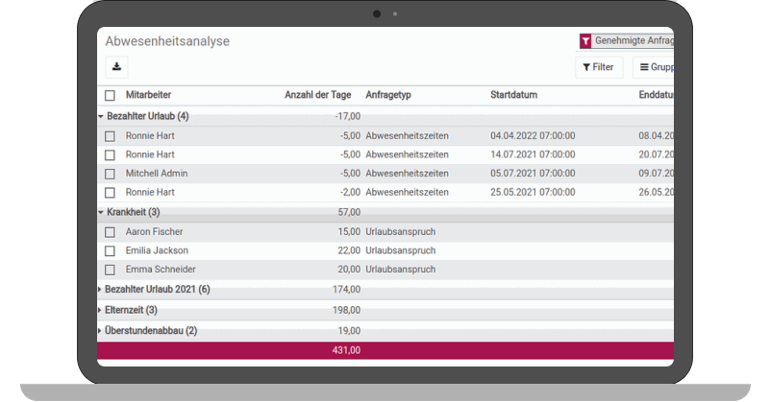This screenshot has height=402, width=770.
Task: Check the Ronnie Hart row dated 25.05.2021
Action: [x=110, y=193]
